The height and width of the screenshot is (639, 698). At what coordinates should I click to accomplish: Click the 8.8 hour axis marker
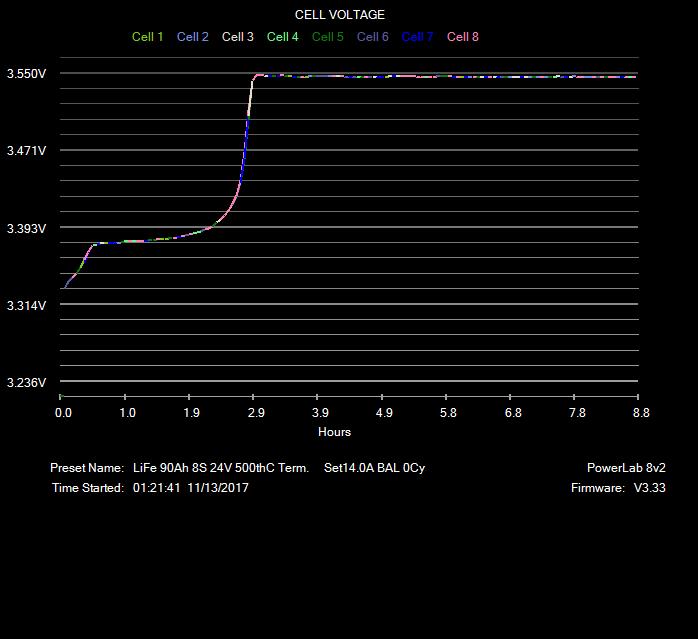(x=641, y=412)
